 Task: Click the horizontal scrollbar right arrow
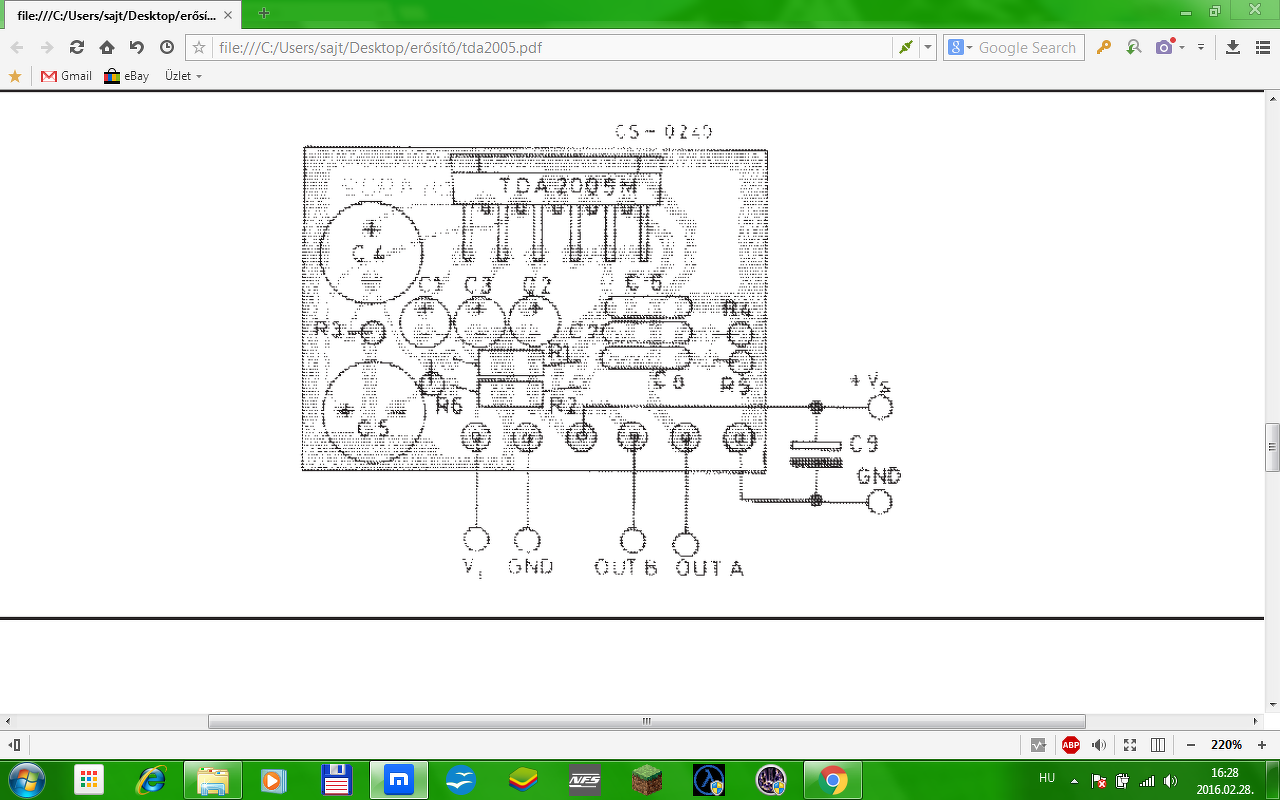pyautogui.click(x=1257, y=721)
